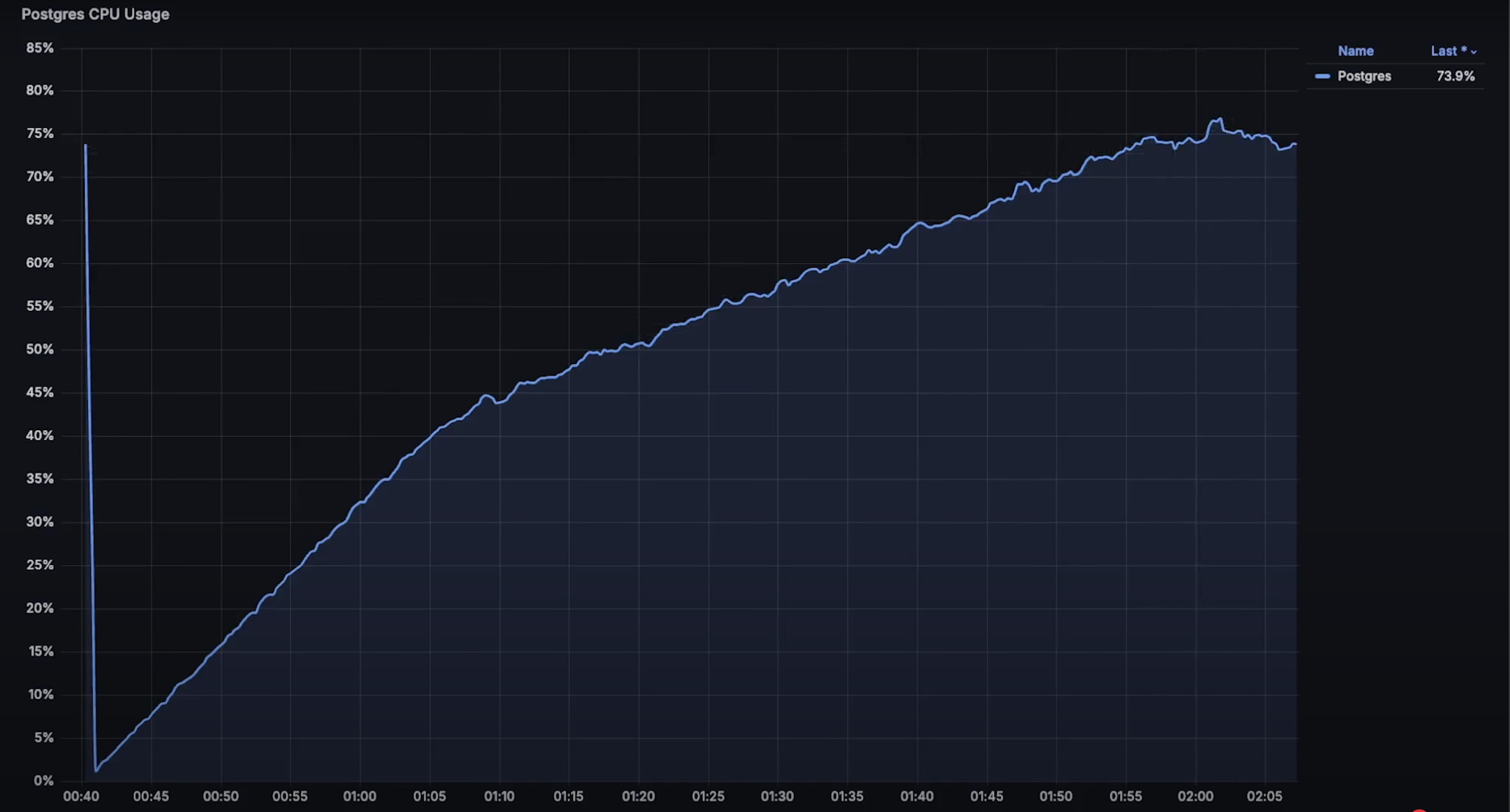Click the Postgres series color swatch
Screen dimensions: 1510x812
click(1322, 76)
